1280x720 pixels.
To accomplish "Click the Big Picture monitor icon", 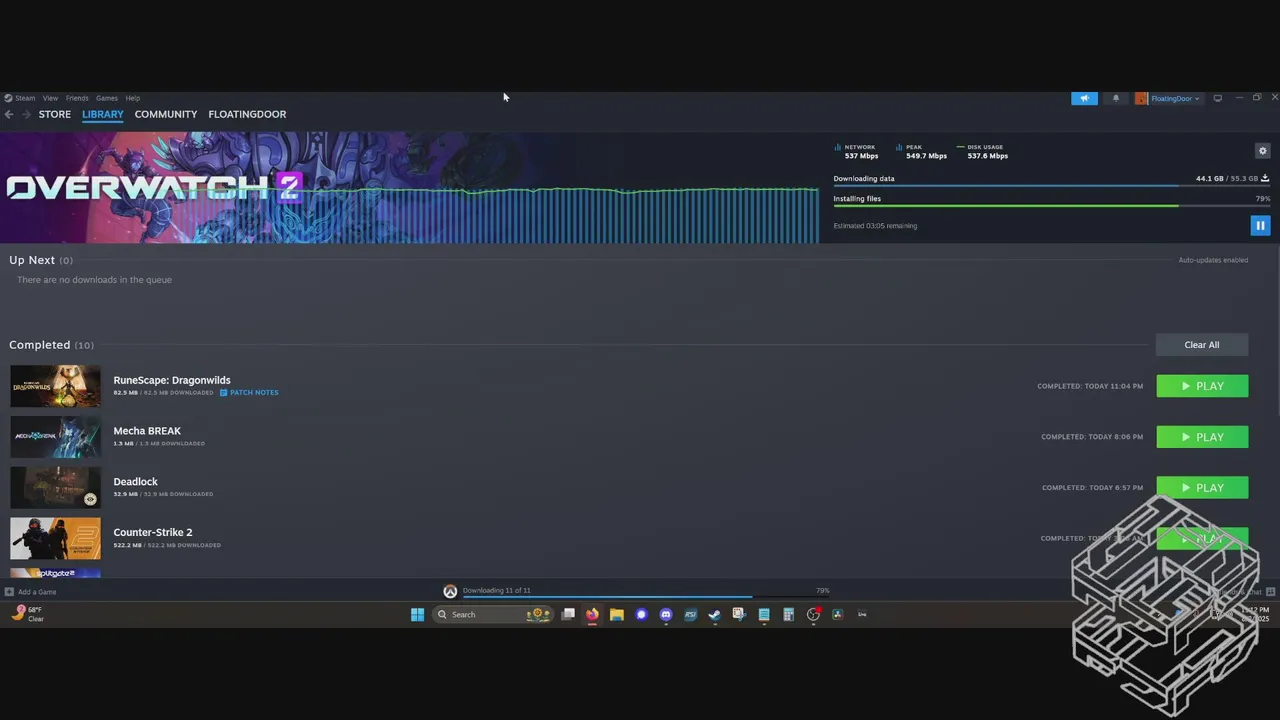I will tap(1217, 98).
